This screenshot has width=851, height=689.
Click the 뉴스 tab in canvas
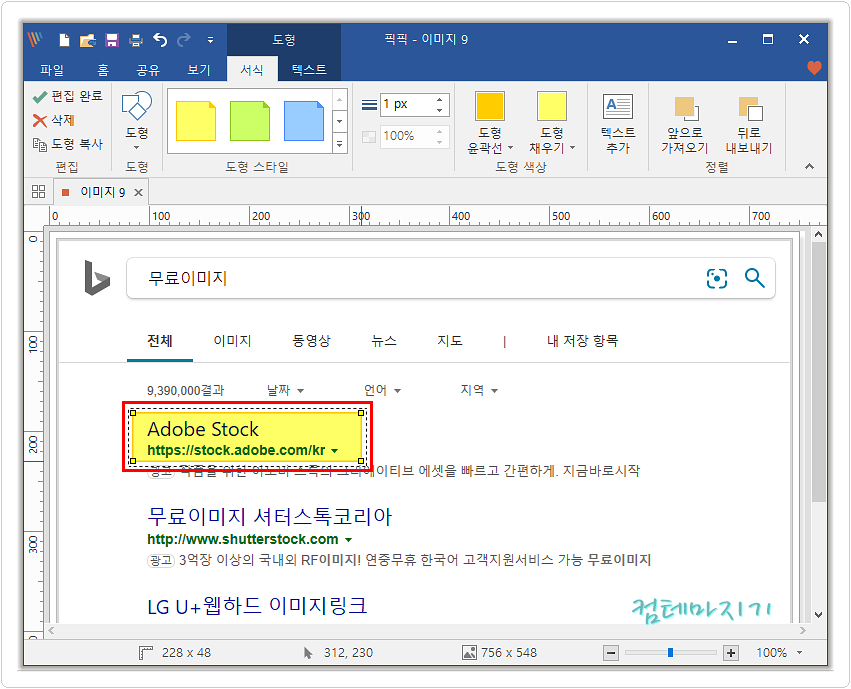click(x=384, y=341)
